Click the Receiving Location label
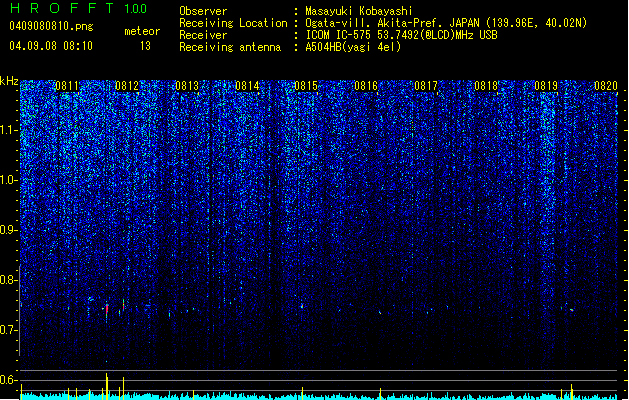Screen dimensions: 629x400 (x=233, y=23)
